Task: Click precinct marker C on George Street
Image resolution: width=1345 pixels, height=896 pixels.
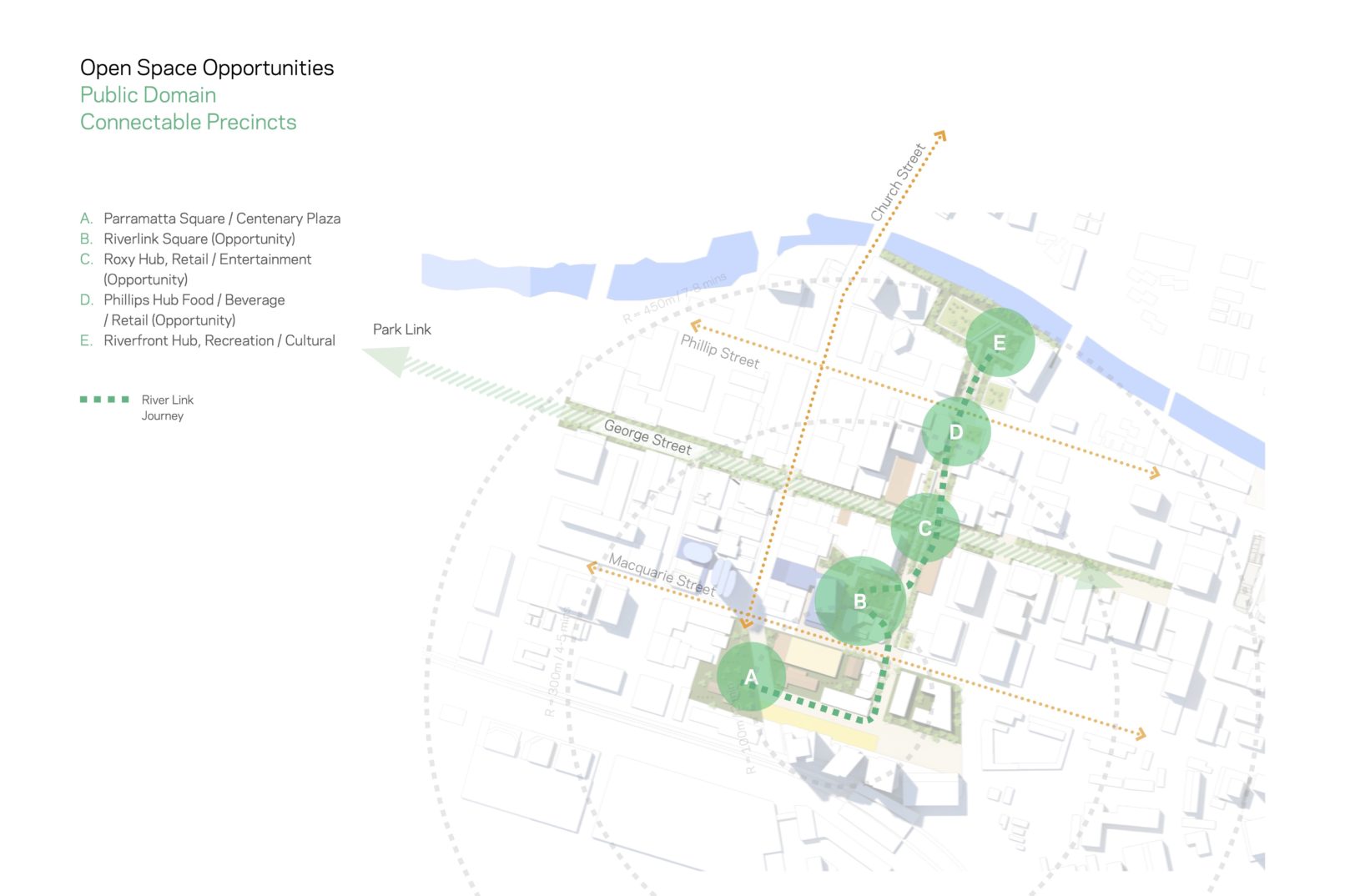Action: [x=924, y=528]
